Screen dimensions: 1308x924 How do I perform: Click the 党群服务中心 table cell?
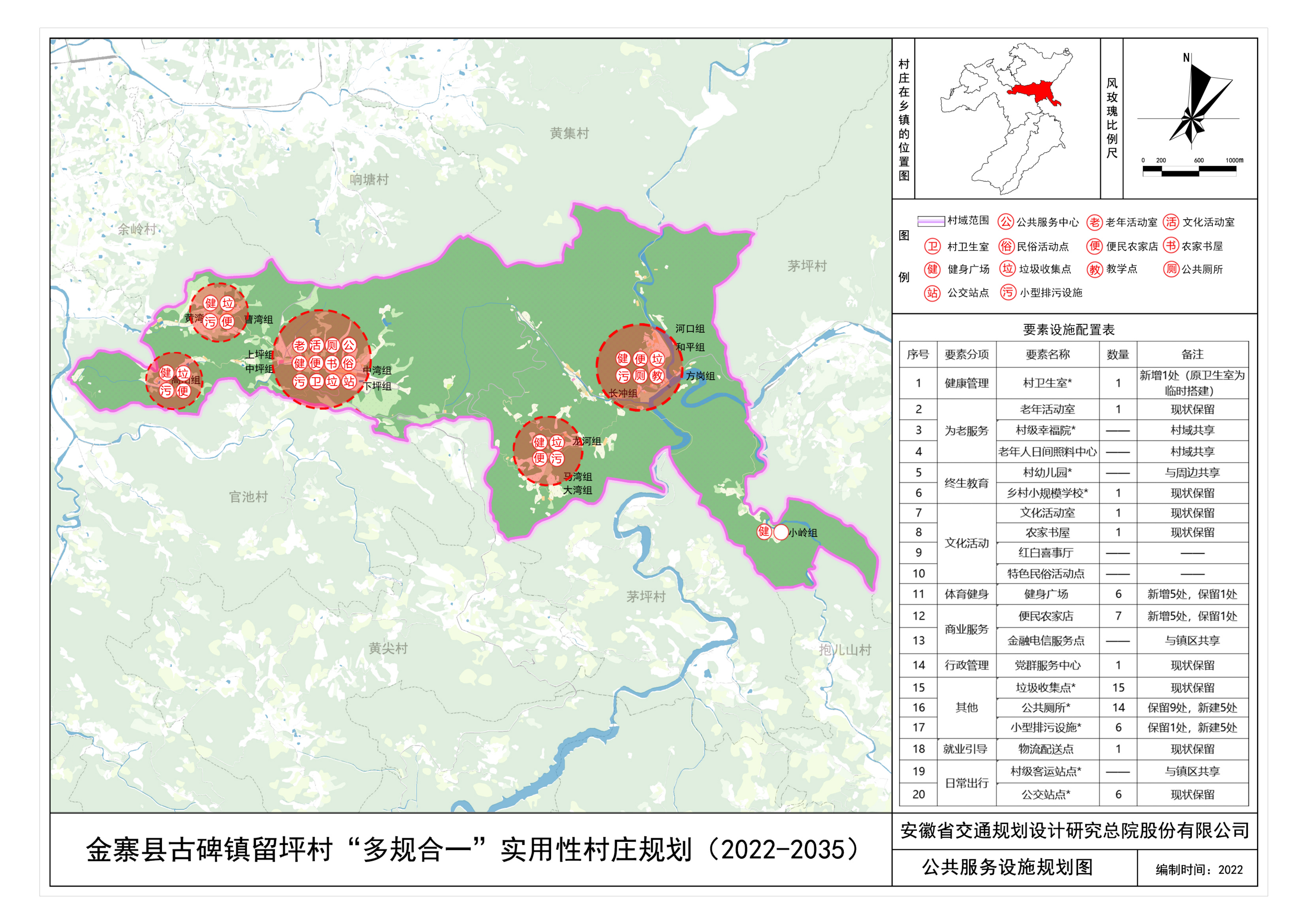pyautogui.click(x=1048, y=665)
